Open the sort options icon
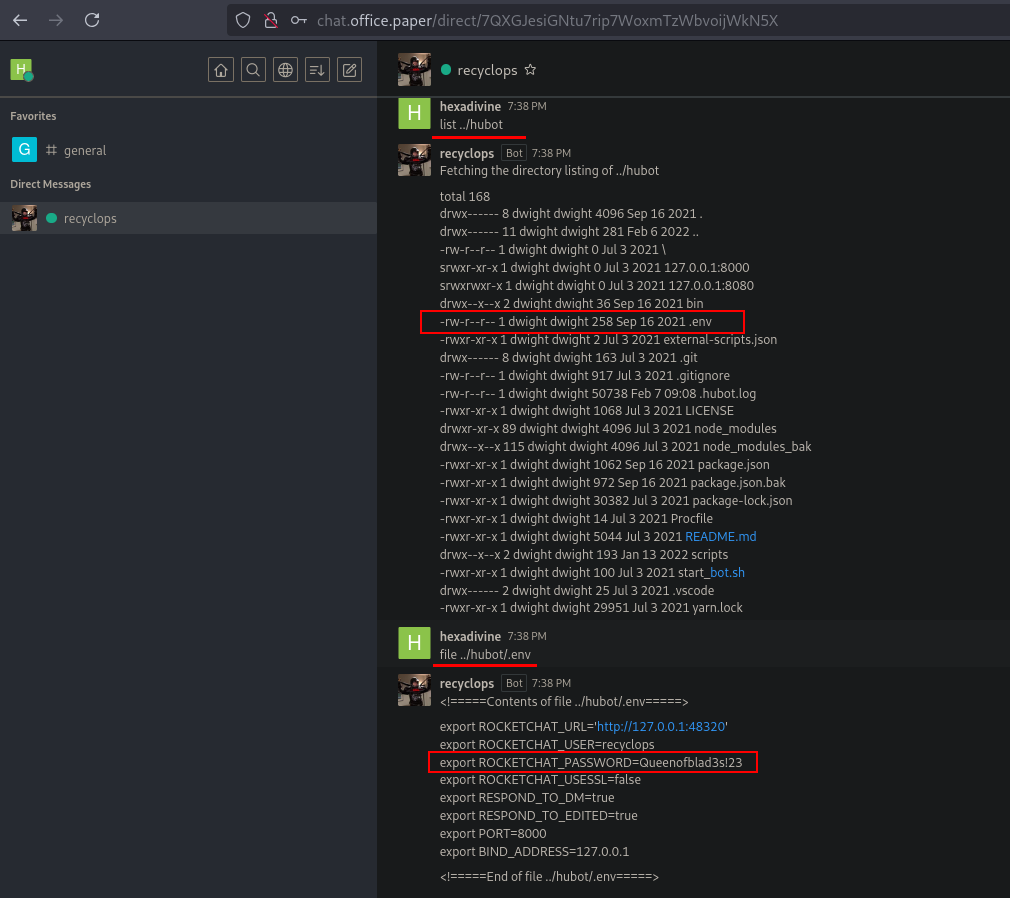 [317, 70]
